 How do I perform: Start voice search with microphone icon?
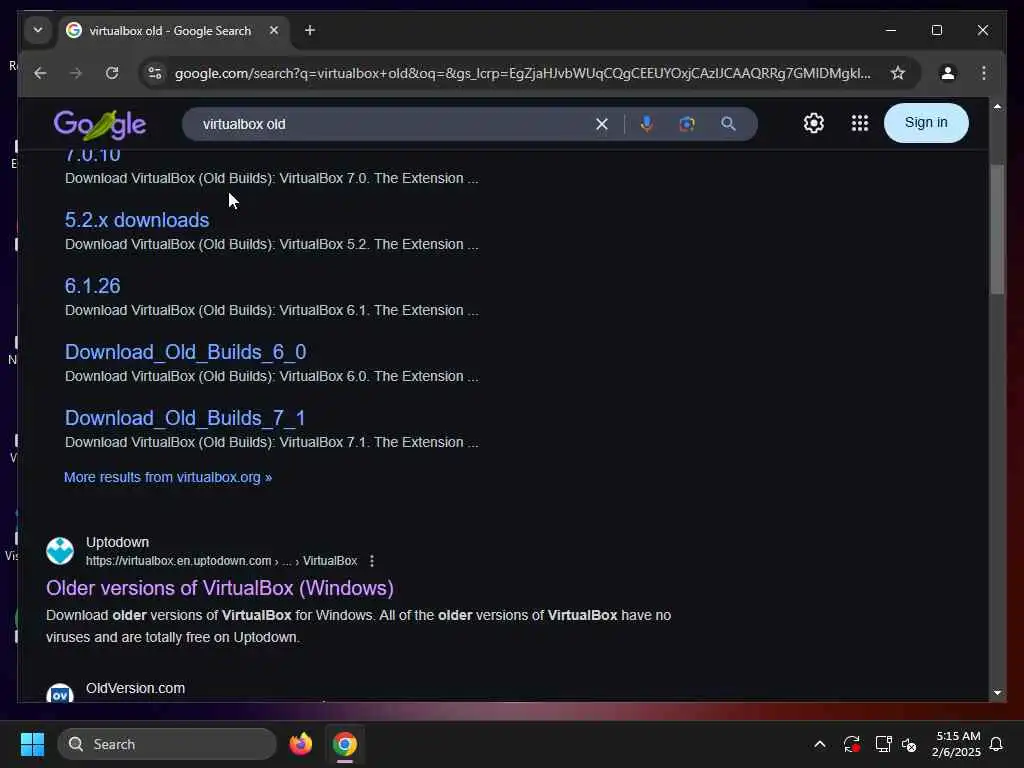647,124
